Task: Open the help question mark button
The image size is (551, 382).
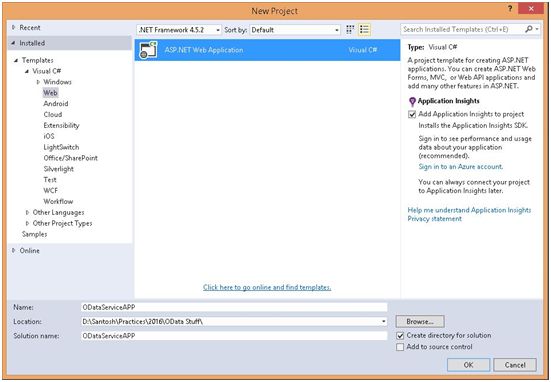Action: click(x=510, y=9)
